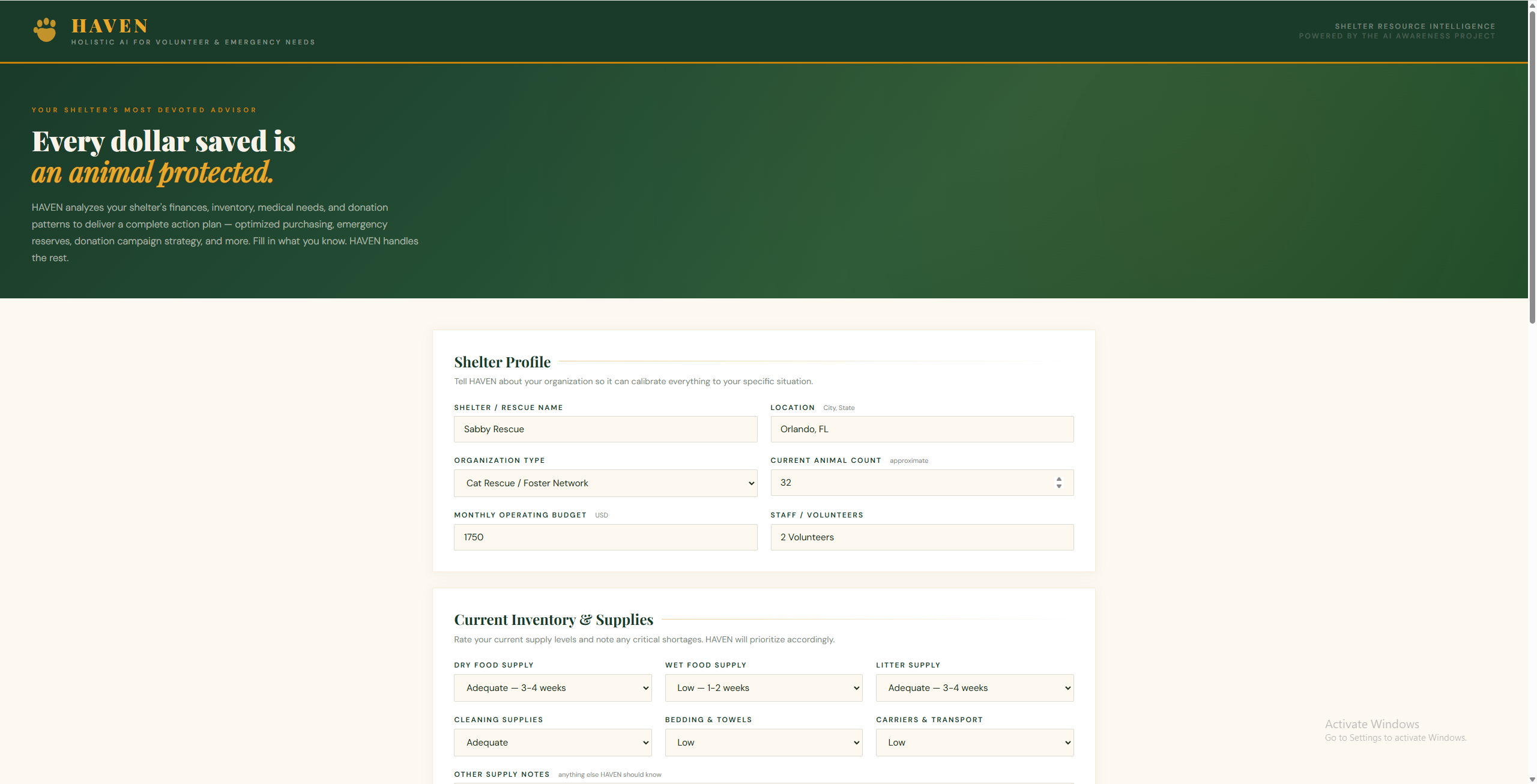Image resolution: width=1537 pixels, height=784 pixels.
Task: Open the Bedding & Towels dropdown
Action: coord(763,743)
